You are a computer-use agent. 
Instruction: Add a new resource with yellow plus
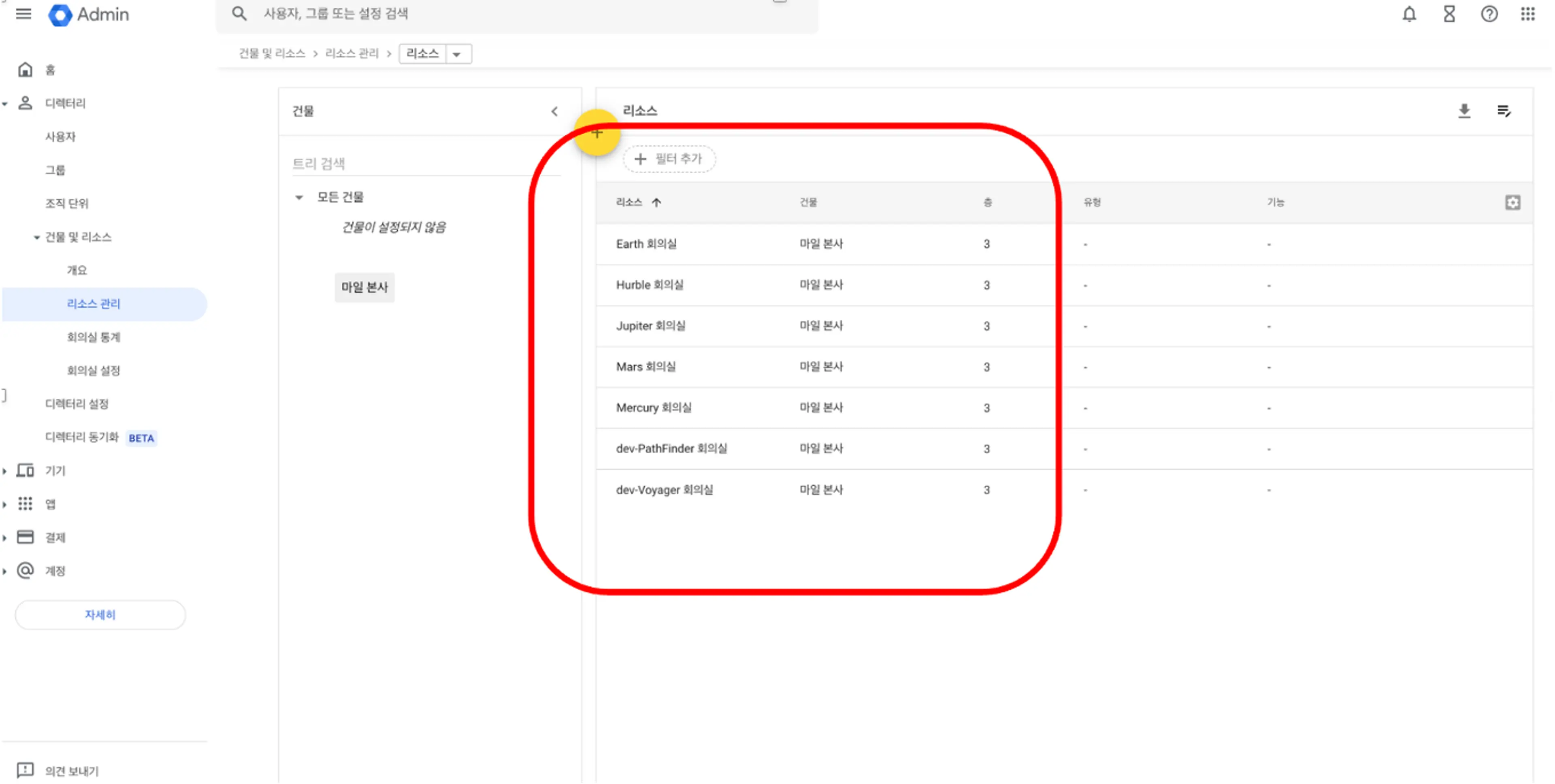597,133
